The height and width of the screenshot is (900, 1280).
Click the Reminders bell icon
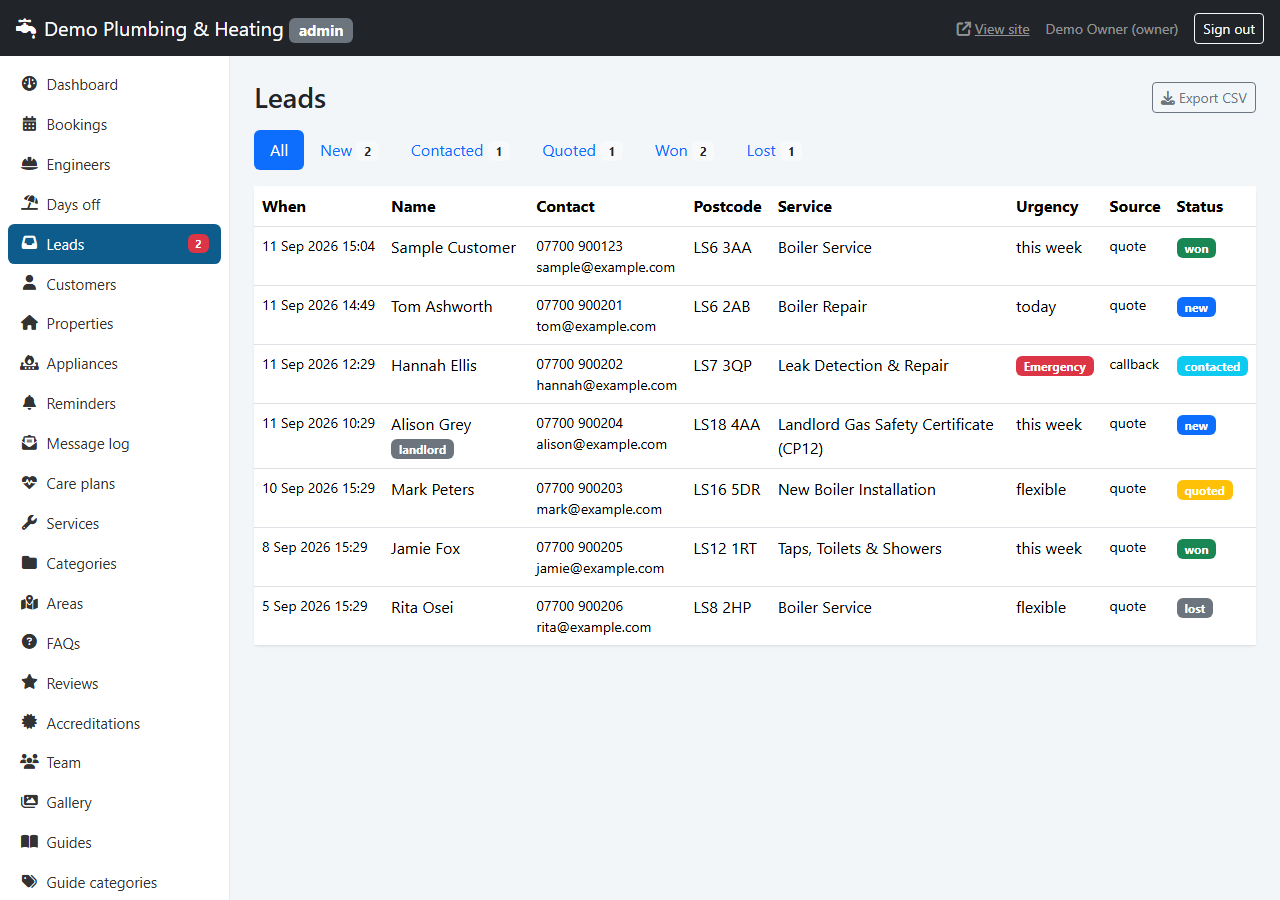pos(29,403)
